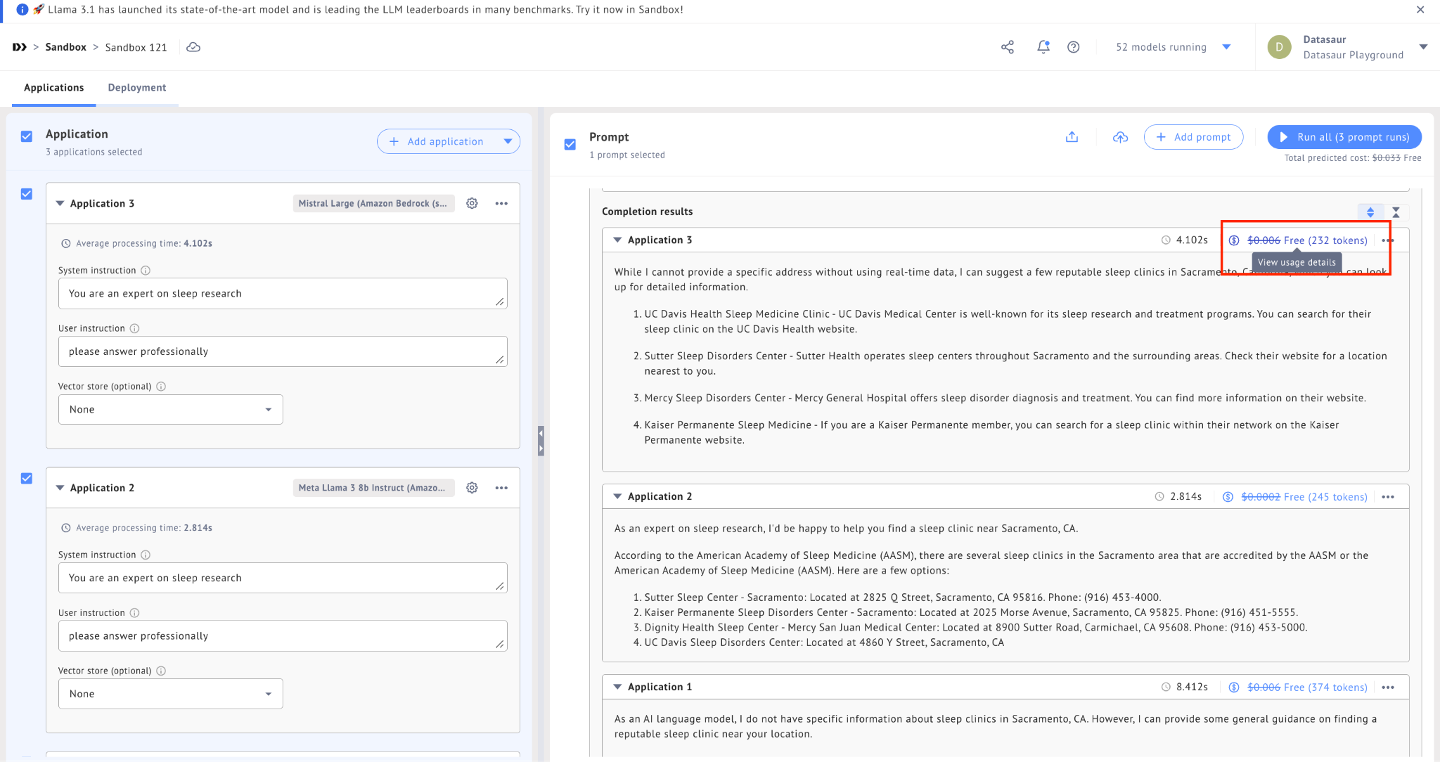Image resolution: width=1440 pixels, height=762 pixels.
Task: Uncheck the Application 3 checkbox
Action: [27, 194]
